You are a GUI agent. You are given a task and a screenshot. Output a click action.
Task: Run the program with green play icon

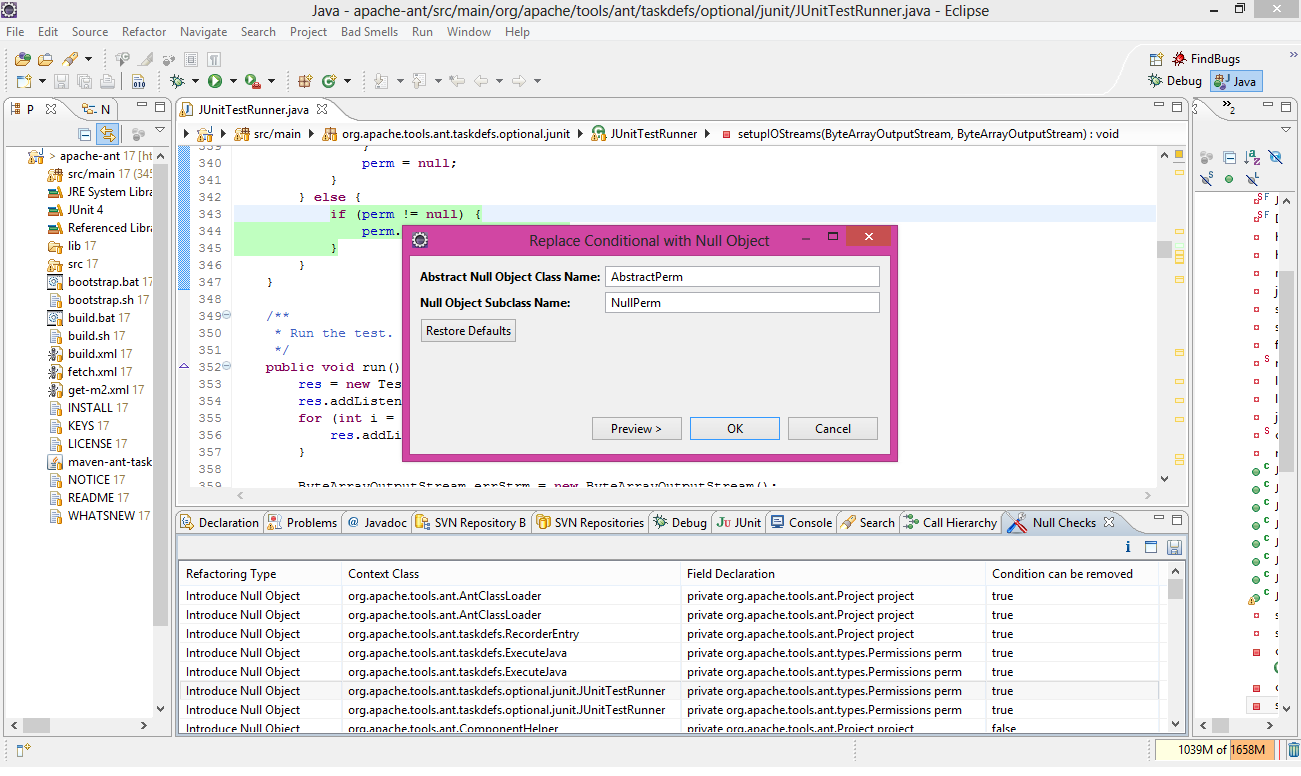pyautogui.click(x=214, y=81)
